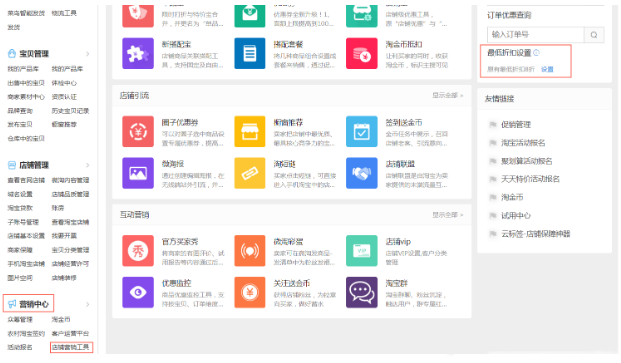The height and width of the screenshot is (363, 621).
Task: Open the purple puzzle 新搭配宝 icon
Action: coord(138,53)
